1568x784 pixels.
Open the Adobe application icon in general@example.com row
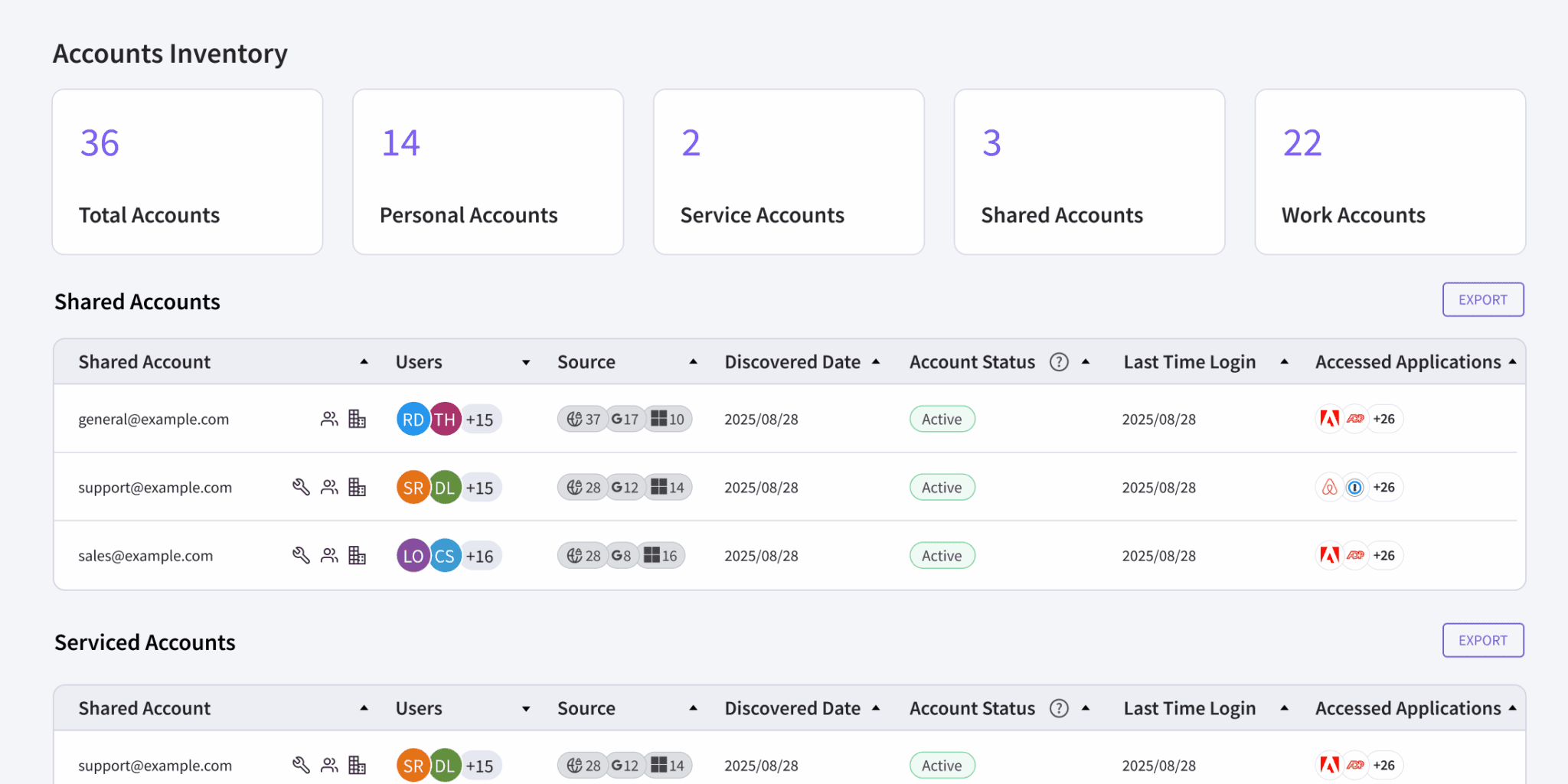1328,419
